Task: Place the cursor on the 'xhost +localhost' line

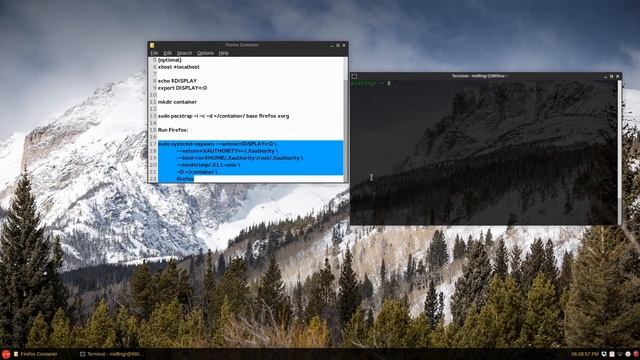Action: pyautogui.click(x=179, y=67)
